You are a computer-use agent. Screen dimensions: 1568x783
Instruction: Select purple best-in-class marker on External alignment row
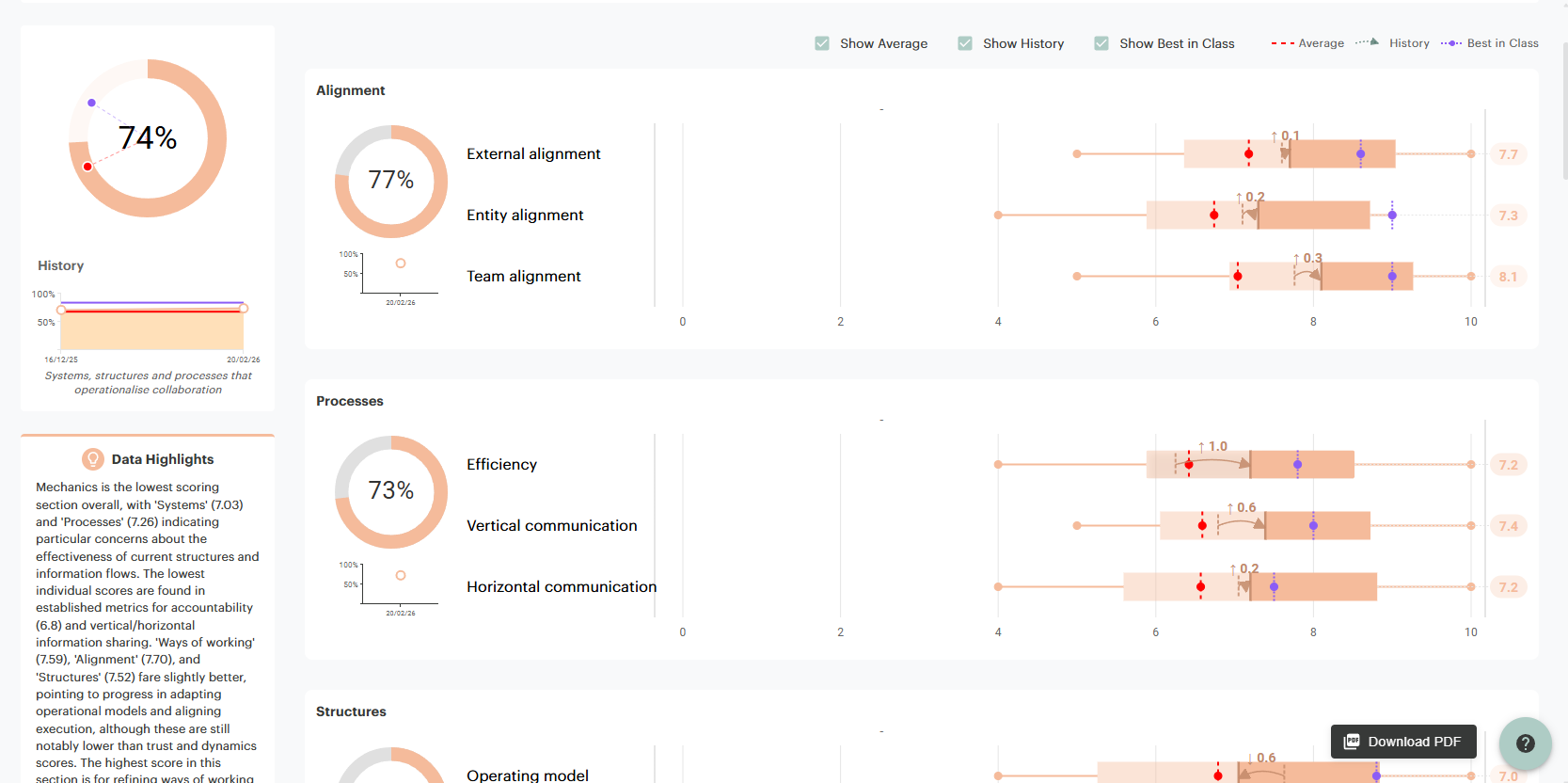point(1360,153)
